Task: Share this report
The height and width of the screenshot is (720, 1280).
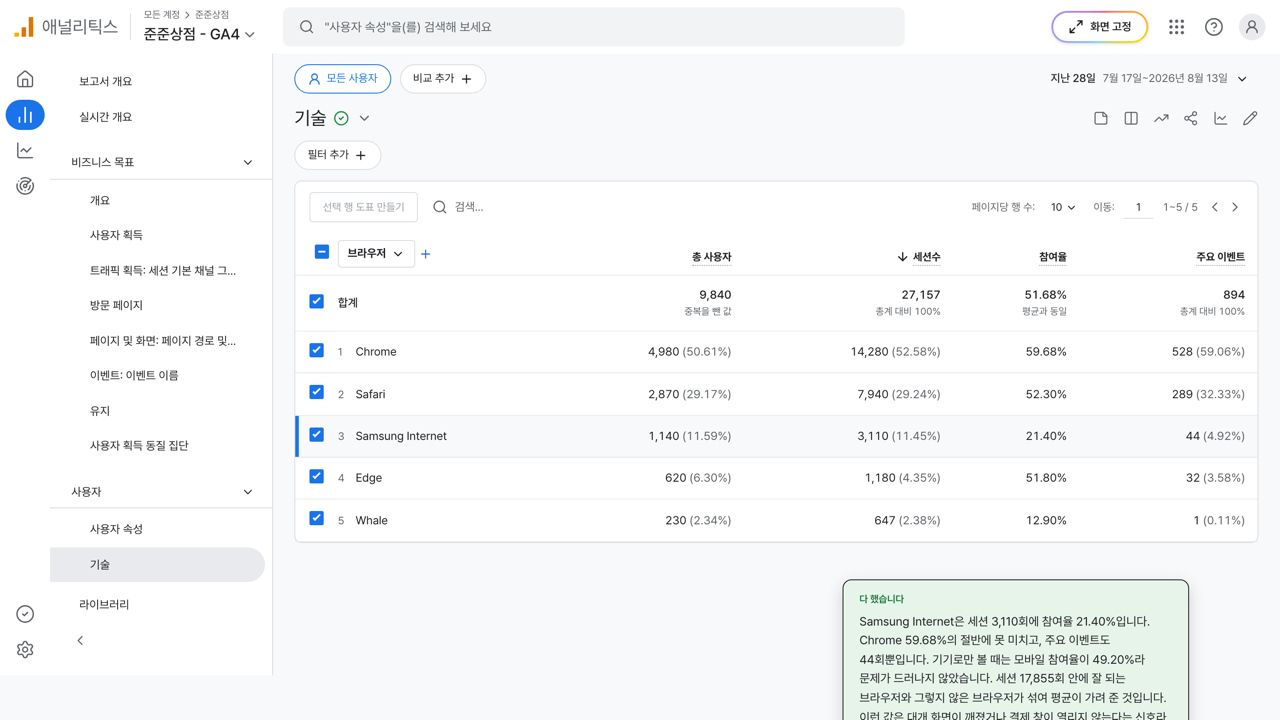Action: tap(1191, 118)
